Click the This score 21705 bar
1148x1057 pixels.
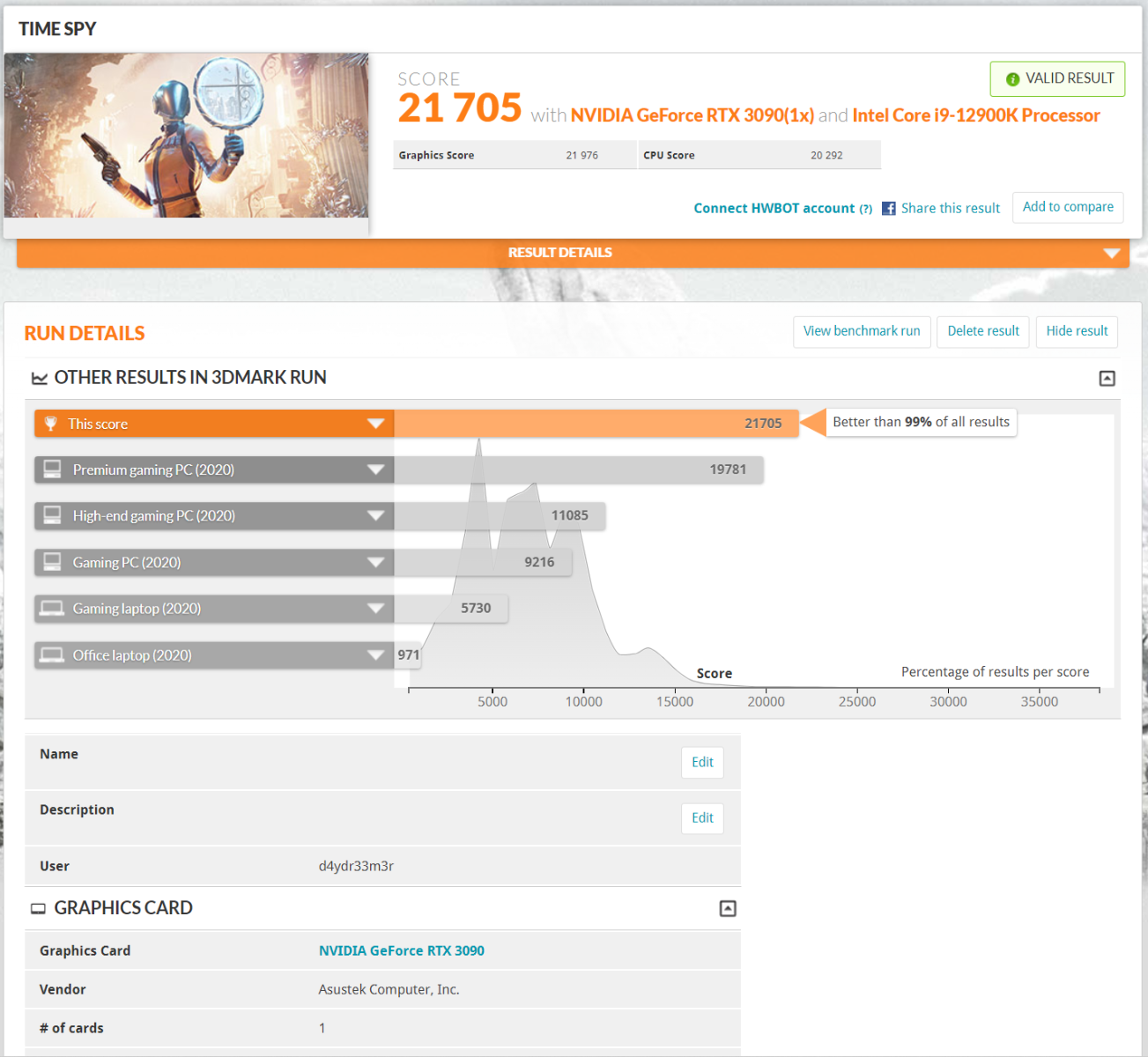[x=596, y=424]
